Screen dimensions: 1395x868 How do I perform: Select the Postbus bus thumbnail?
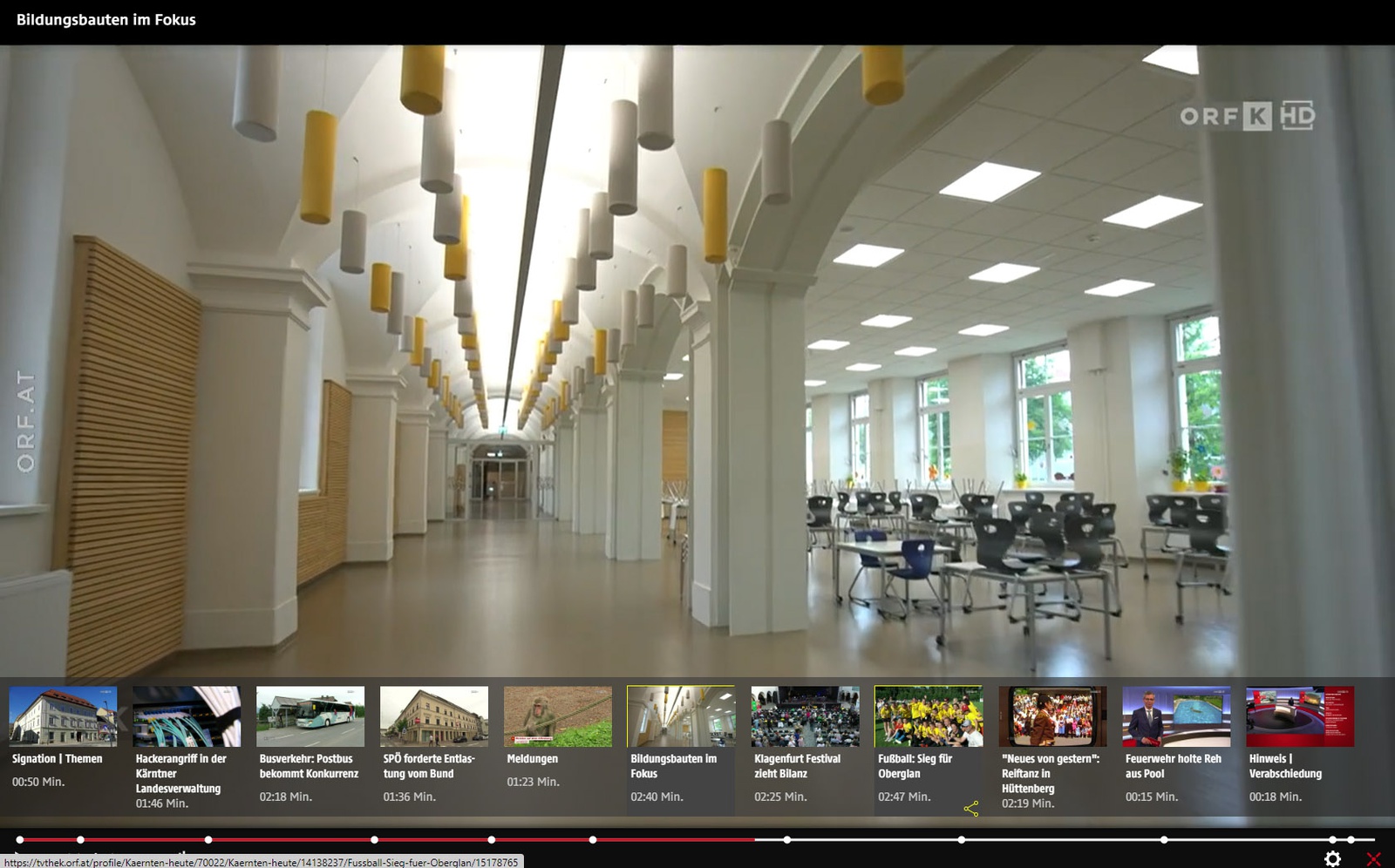coord(310,716)
